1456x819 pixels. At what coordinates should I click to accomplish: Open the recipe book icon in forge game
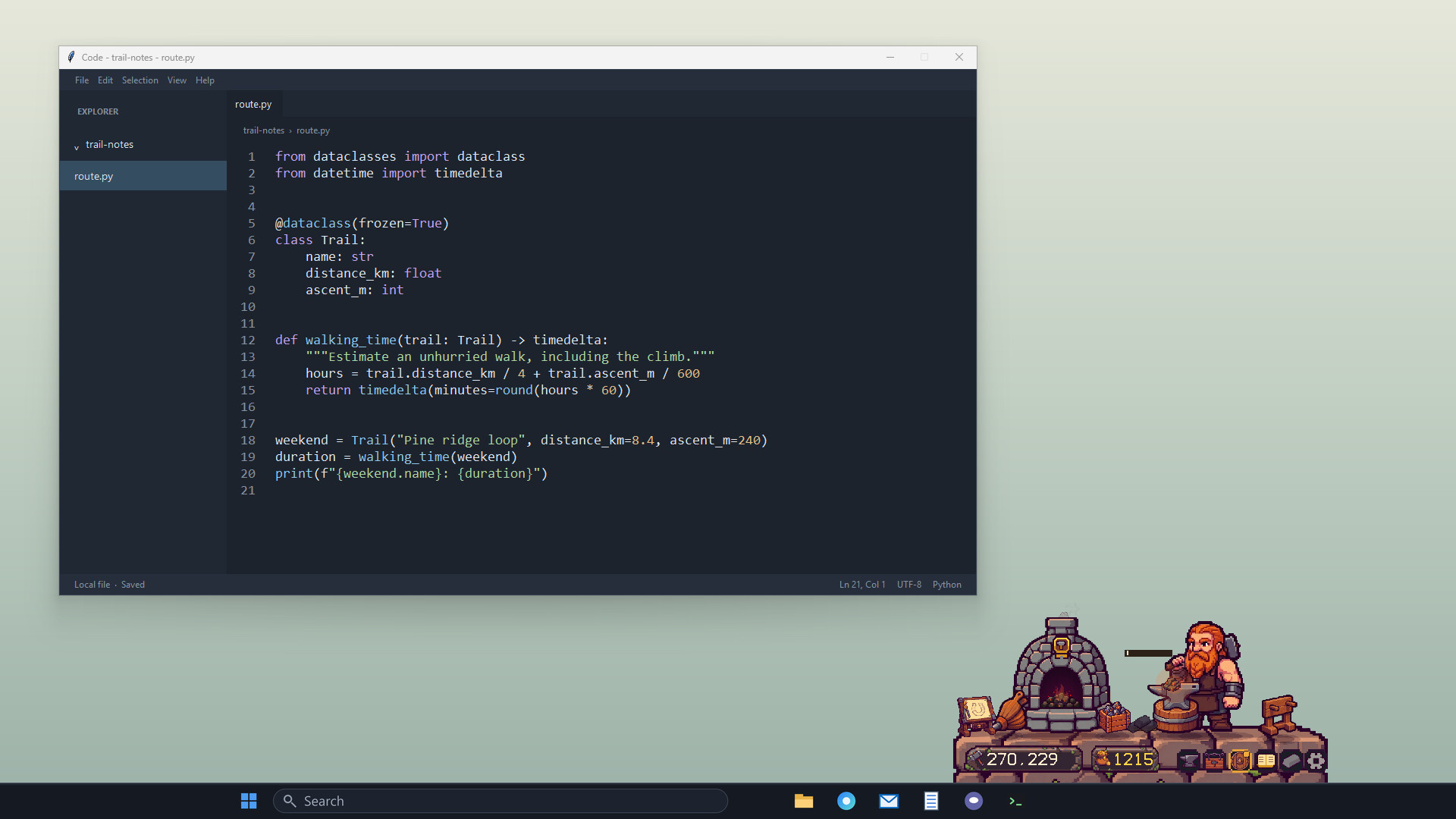[x=1266, y=760]
